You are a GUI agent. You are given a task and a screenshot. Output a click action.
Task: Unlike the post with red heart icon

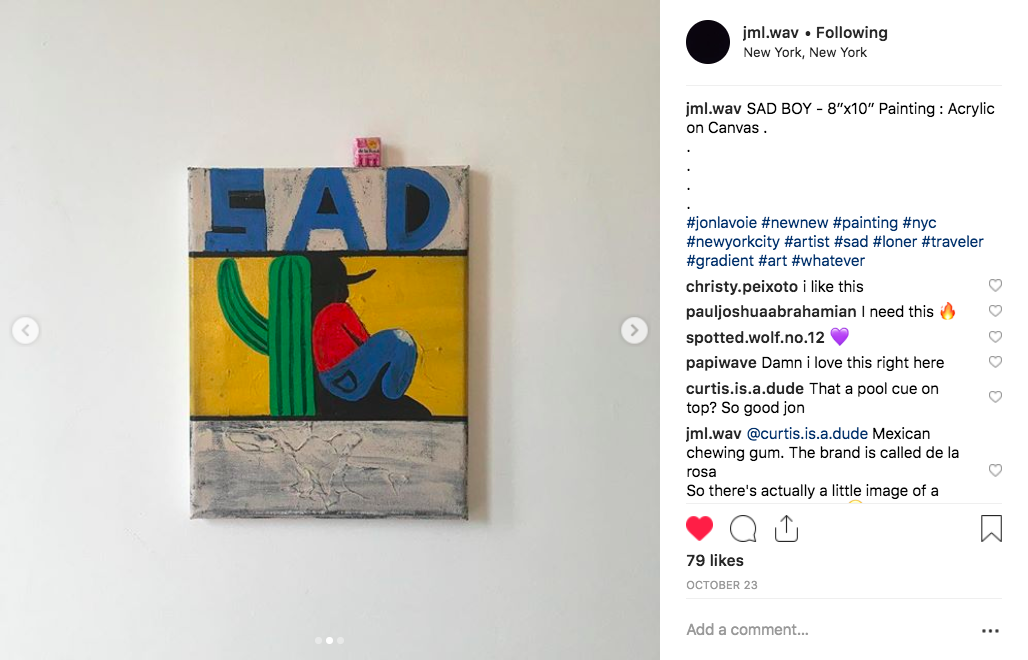pos(699,528)
